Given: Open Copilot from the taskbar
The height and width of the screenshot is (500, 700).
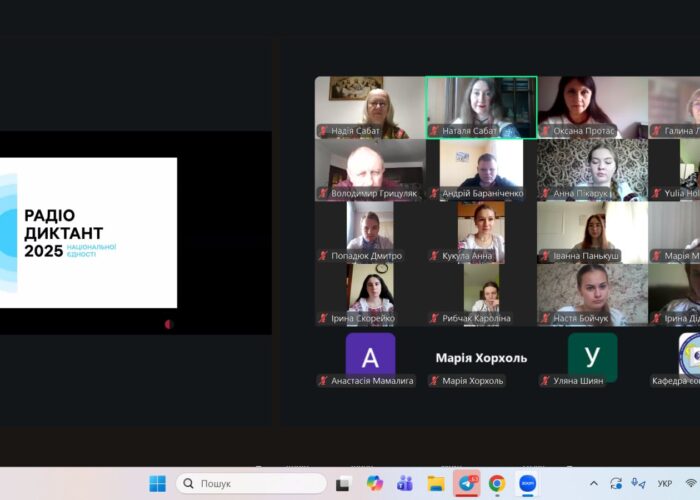Looking at the screenshot, I should tap(374, 483).
